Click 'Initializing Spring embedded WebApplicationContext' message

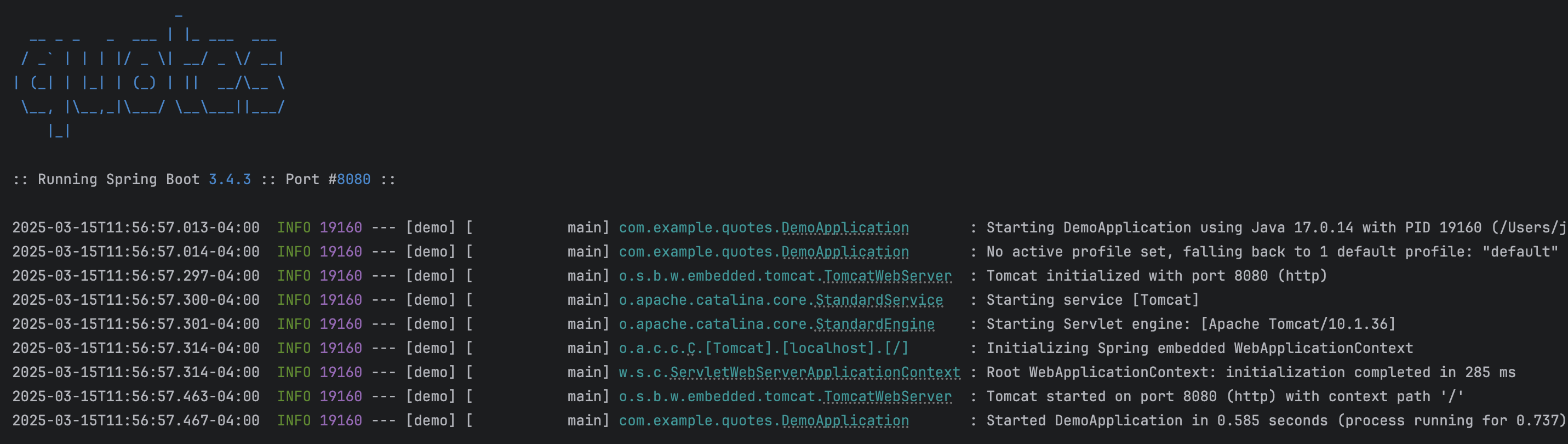pyautogui.click(x=1199, y=349)
